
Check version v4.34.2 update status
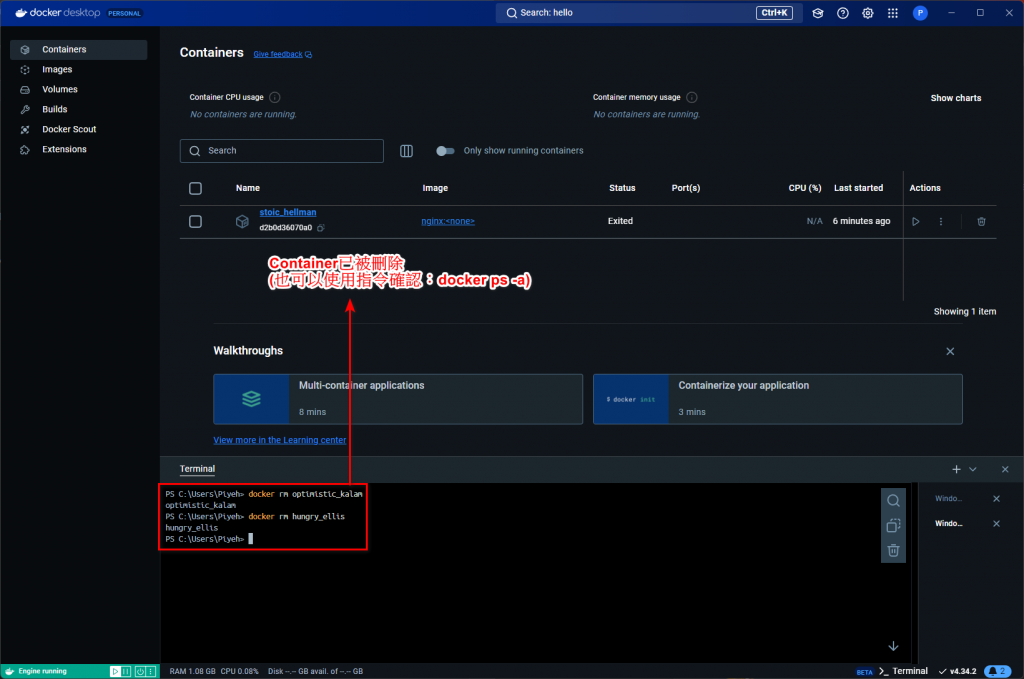point(957,671)
